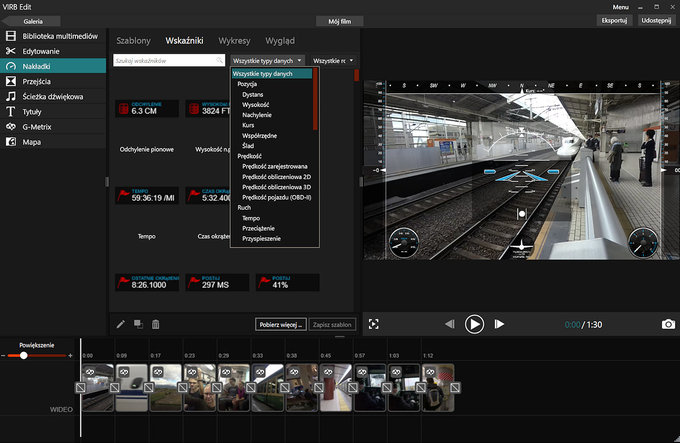Click Pobierz więcej button
Image resolution: width=680 pixels, height=443 pixels.
click(x=281, y=324)
